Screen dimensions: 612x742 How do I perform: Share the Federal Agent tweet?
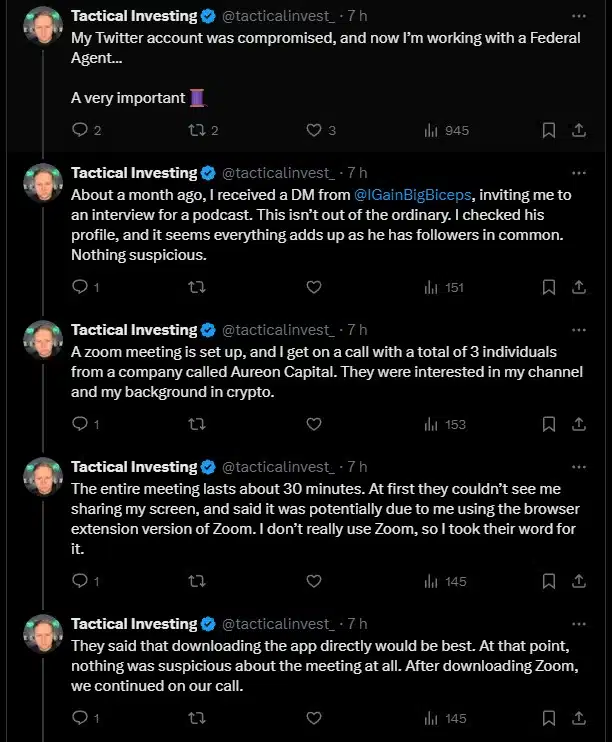[579, 130]
